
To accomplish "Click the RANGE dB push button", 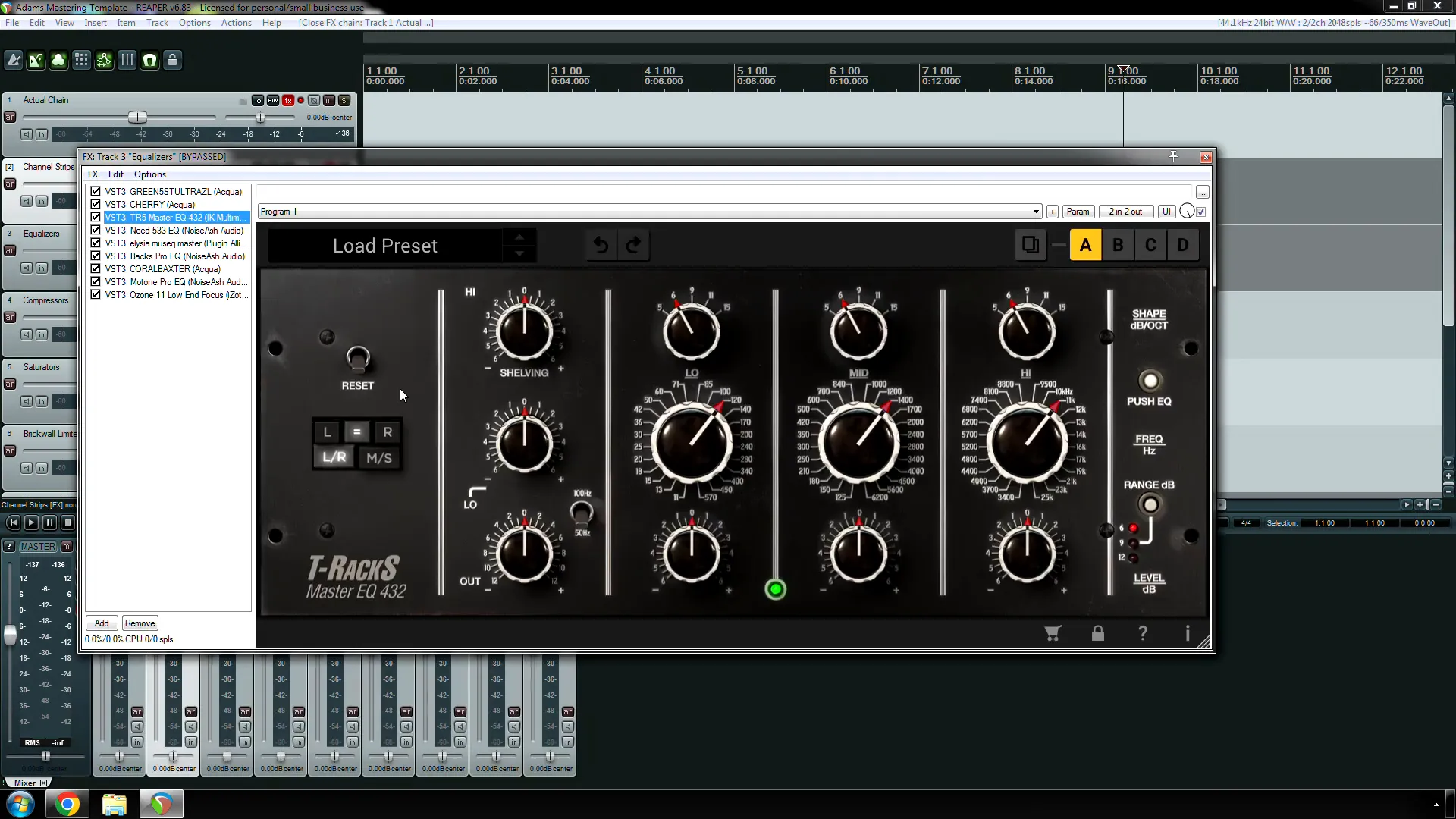I will click(x=1150, y=504).
